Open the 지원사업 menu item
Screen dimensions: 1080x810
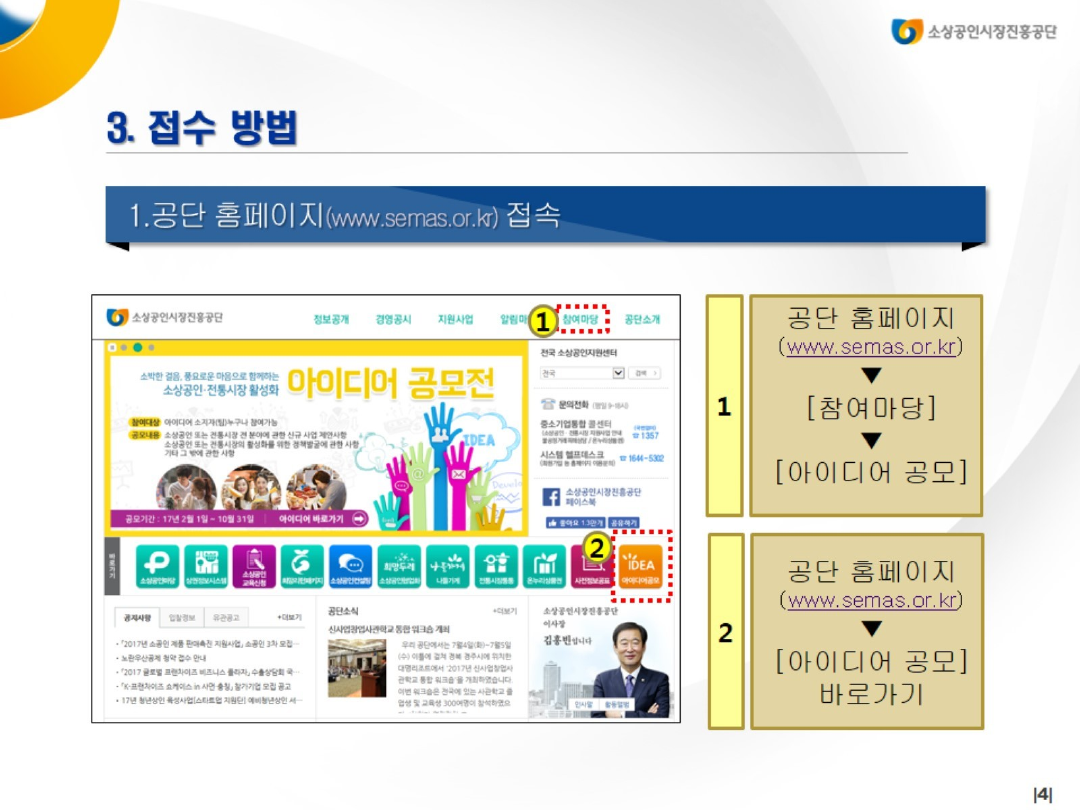click(x=455, y=319)
